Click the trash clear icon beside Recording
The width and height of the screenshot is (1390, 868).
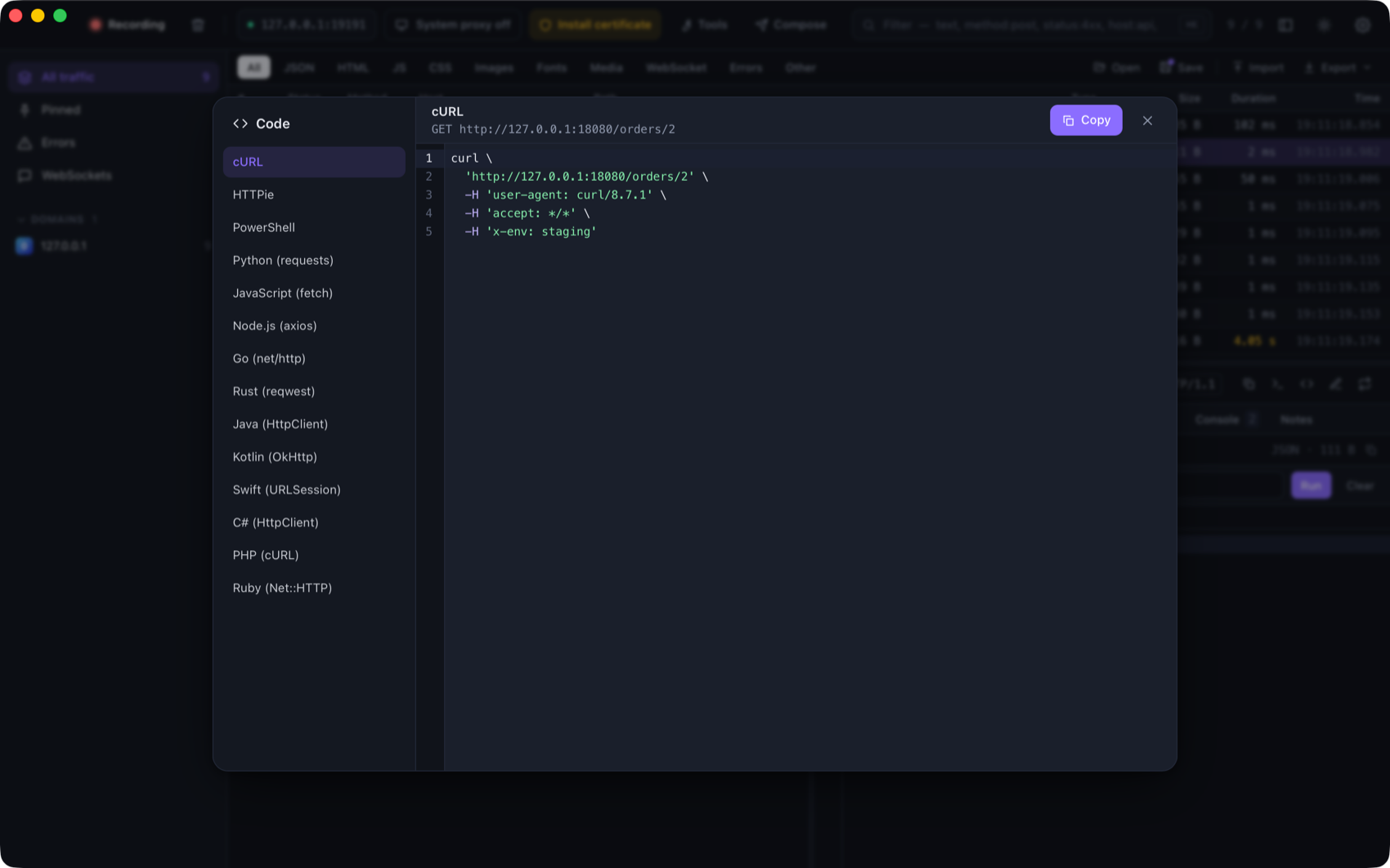pos(198,25)
